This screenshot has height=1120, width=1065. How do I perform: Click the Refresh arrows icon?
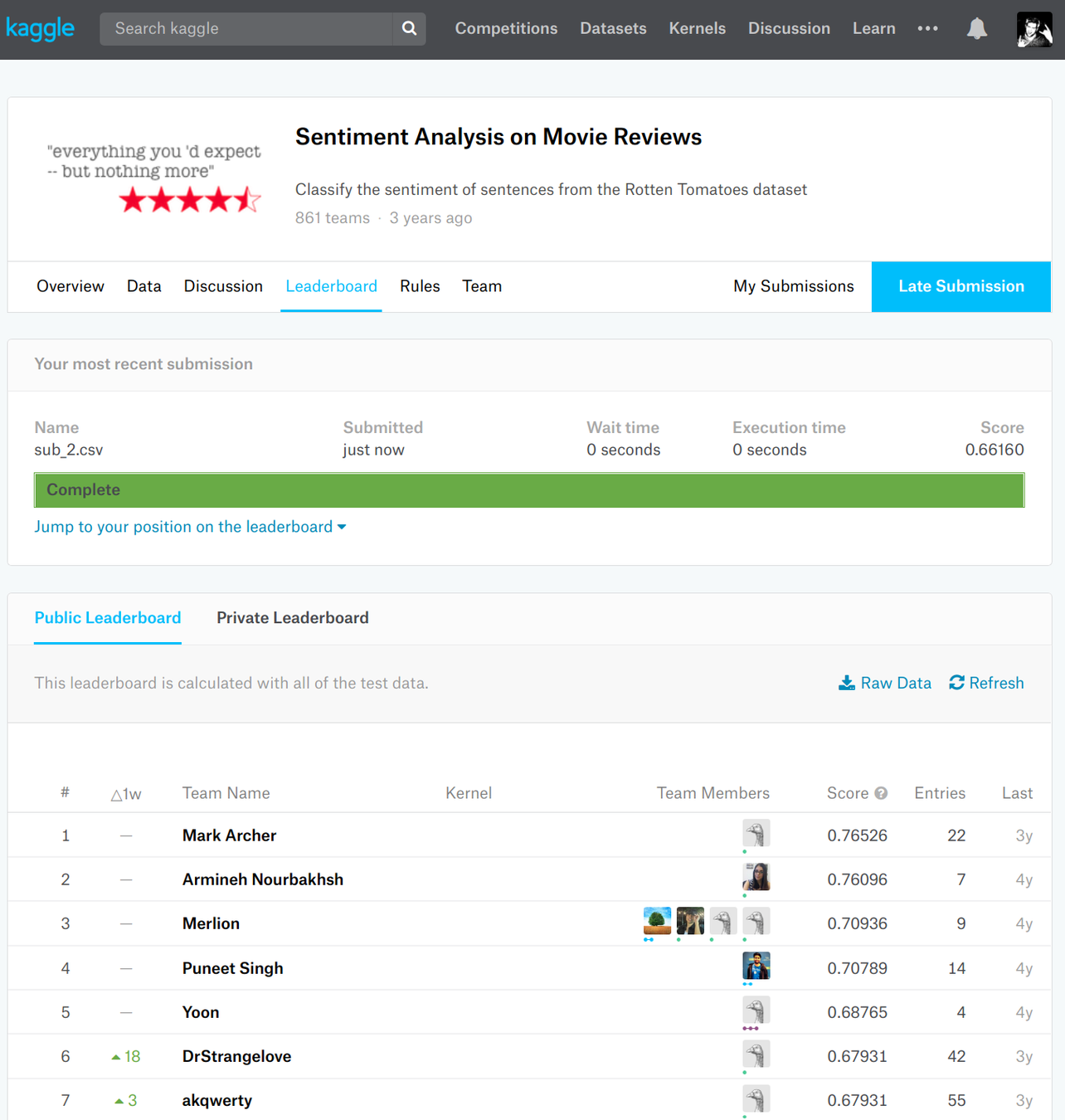956,683
